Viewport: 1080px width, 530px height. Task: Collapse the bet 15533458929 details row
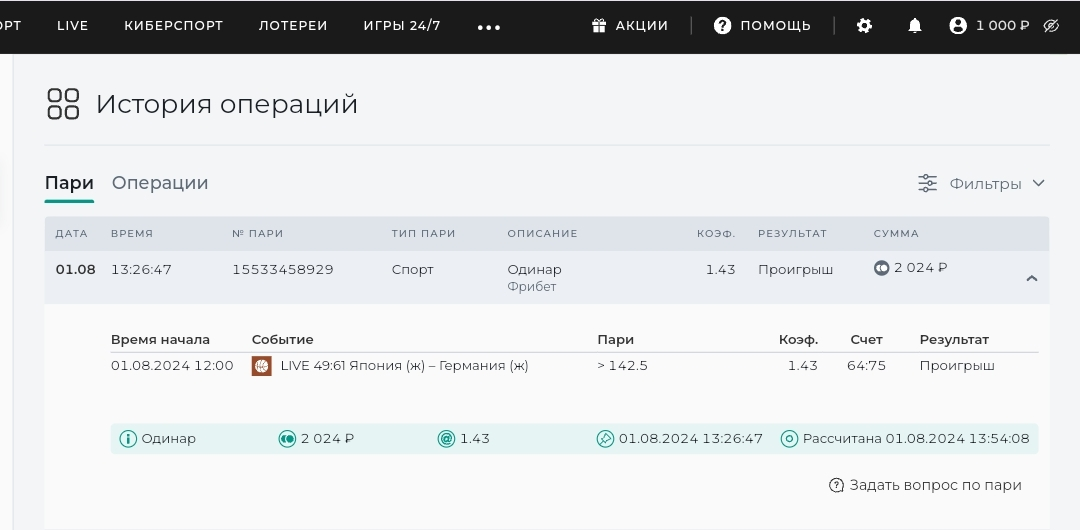tap(1032, 279)
